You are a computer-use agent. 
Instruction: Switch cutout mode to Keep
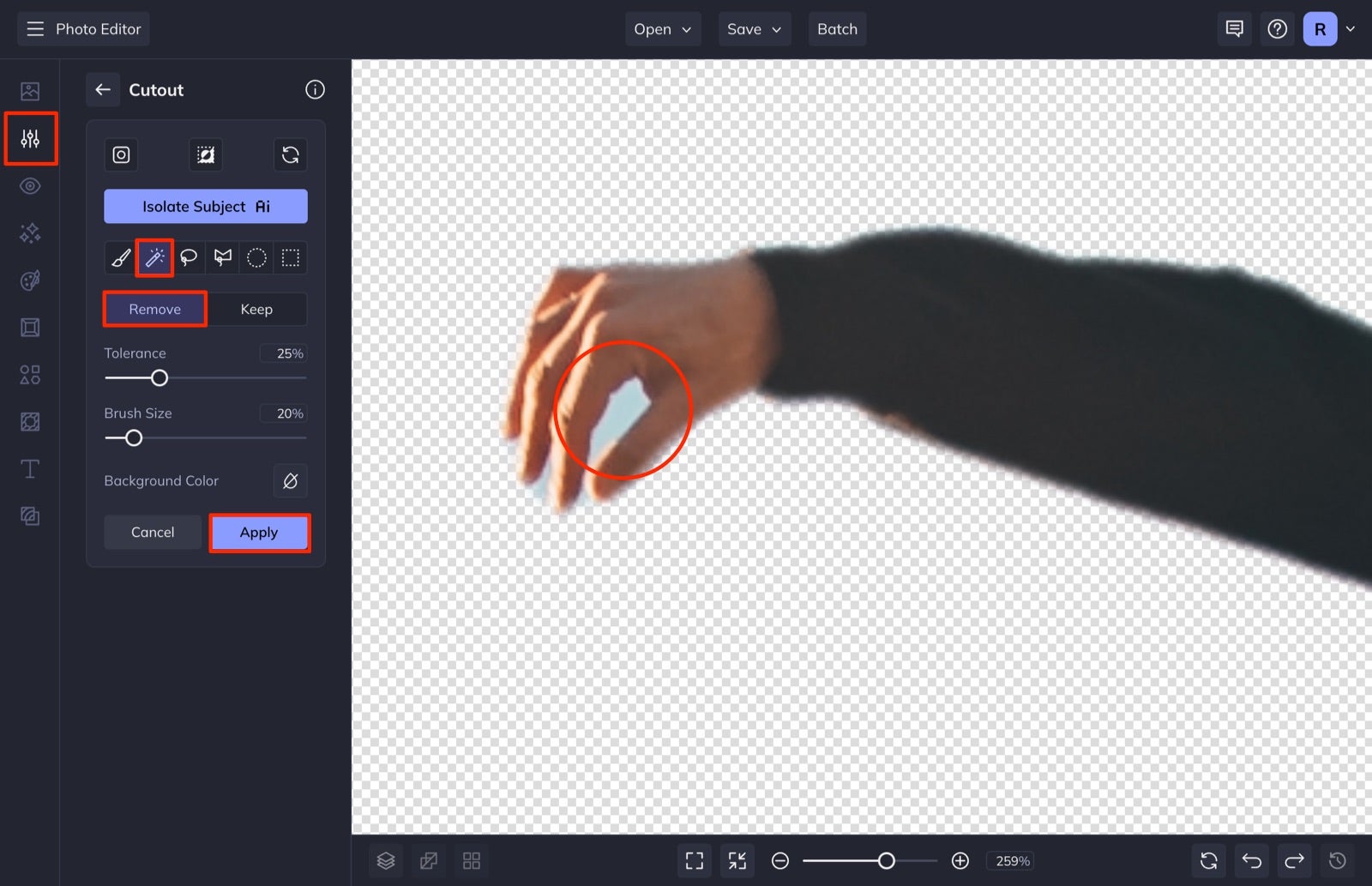point(256,309)
